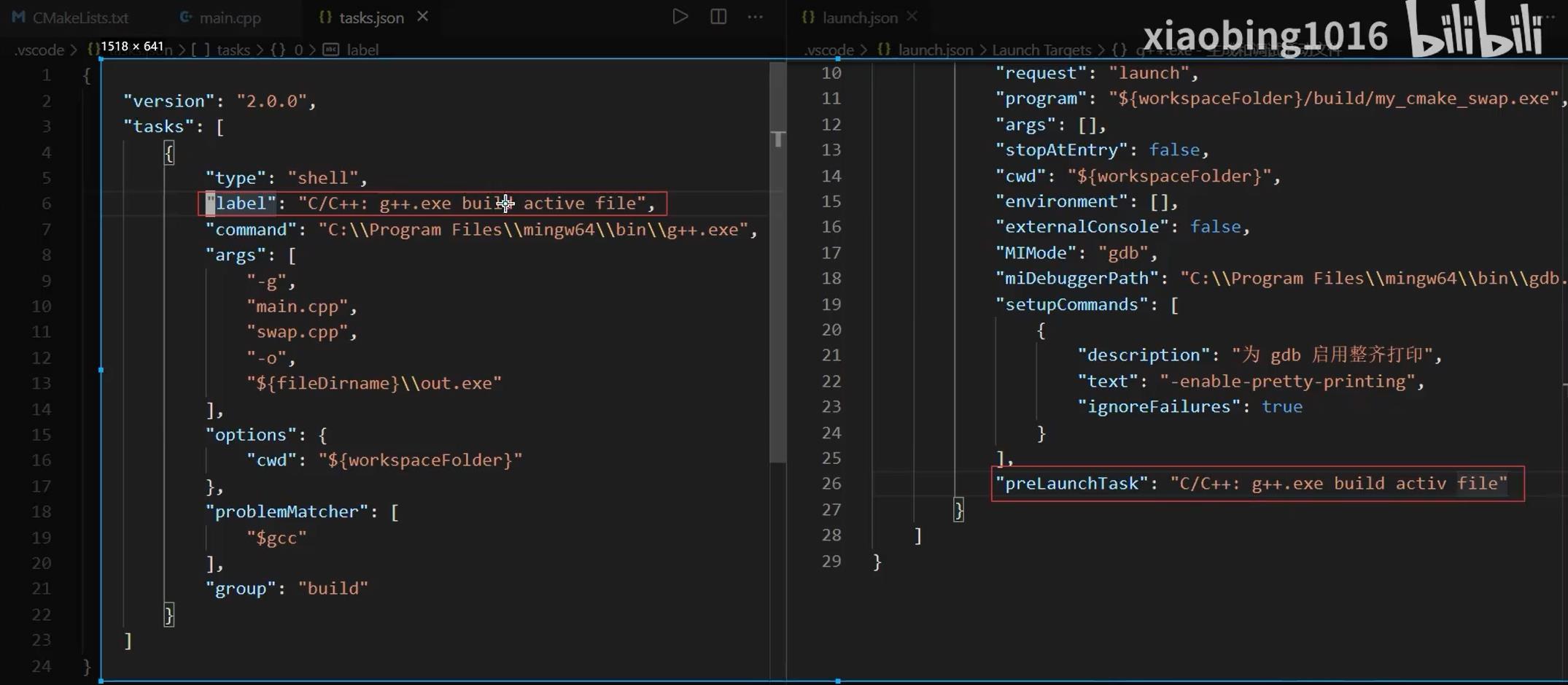Click line number 15 in tasks.json gutter
Viewport: 1568px width, 685px height.
tap(41, 434)
